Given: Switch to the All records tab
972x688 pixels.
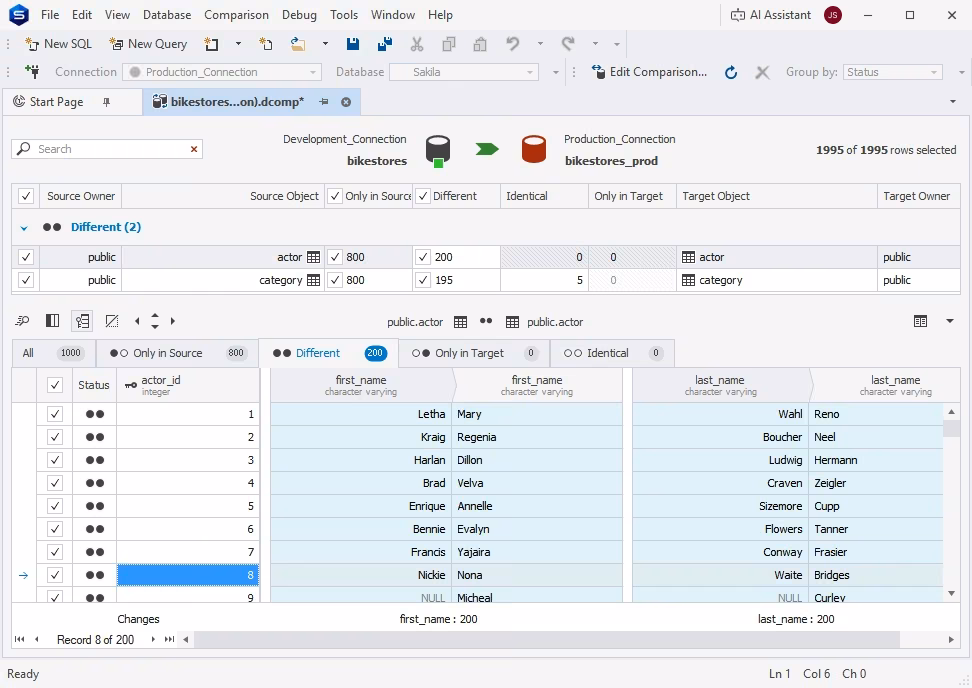Looking at the screenshot, I should [x=53, y=353].
